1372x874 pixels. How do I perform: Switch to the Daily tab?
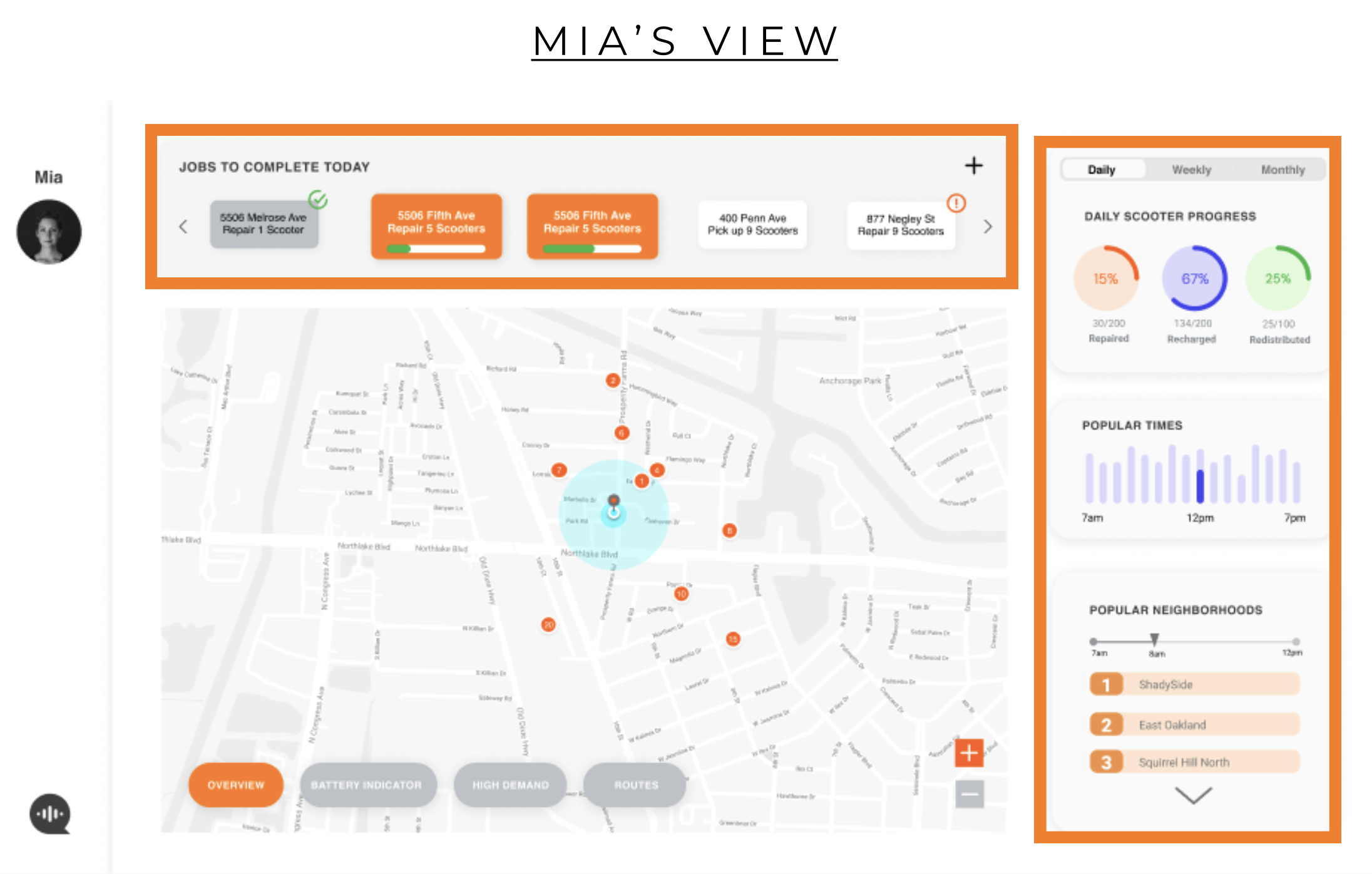pyautogui.click(x=1103, y=170)
